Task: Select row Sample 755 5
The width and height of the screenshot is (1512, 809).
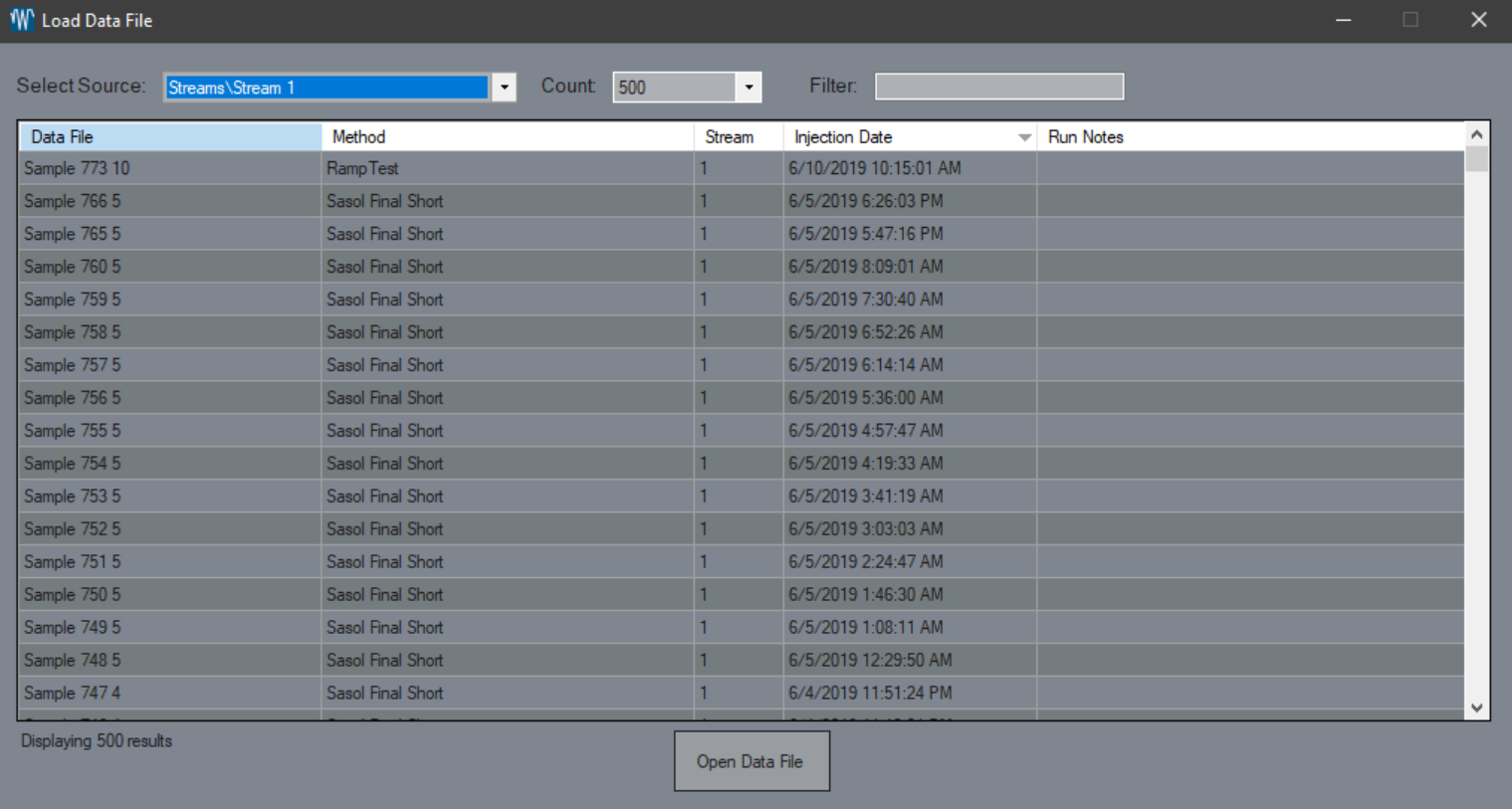Action: 742,431
